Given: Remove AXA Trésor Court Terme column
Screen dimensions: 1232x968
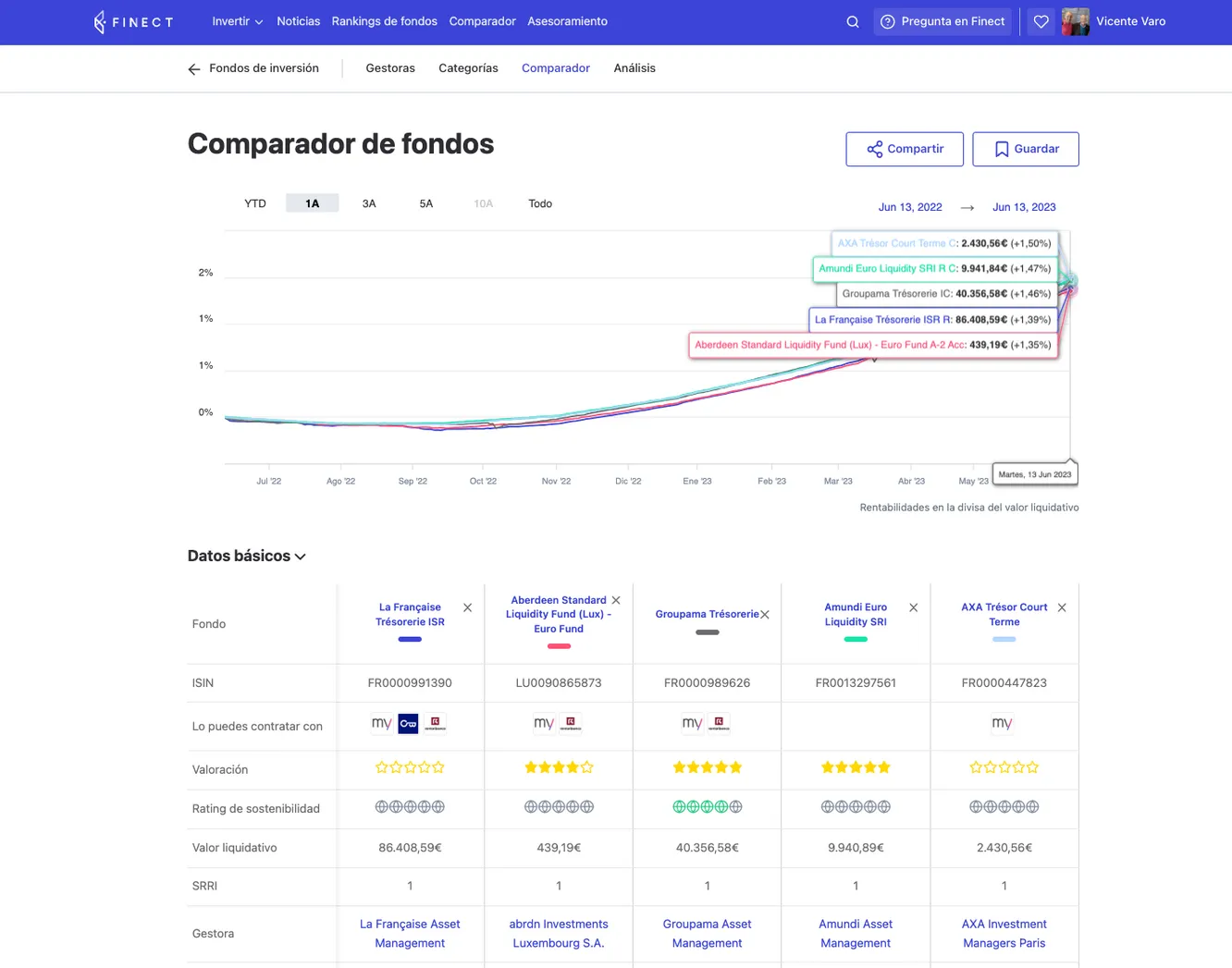Looking at the screenshot, I should point(1062,607).
